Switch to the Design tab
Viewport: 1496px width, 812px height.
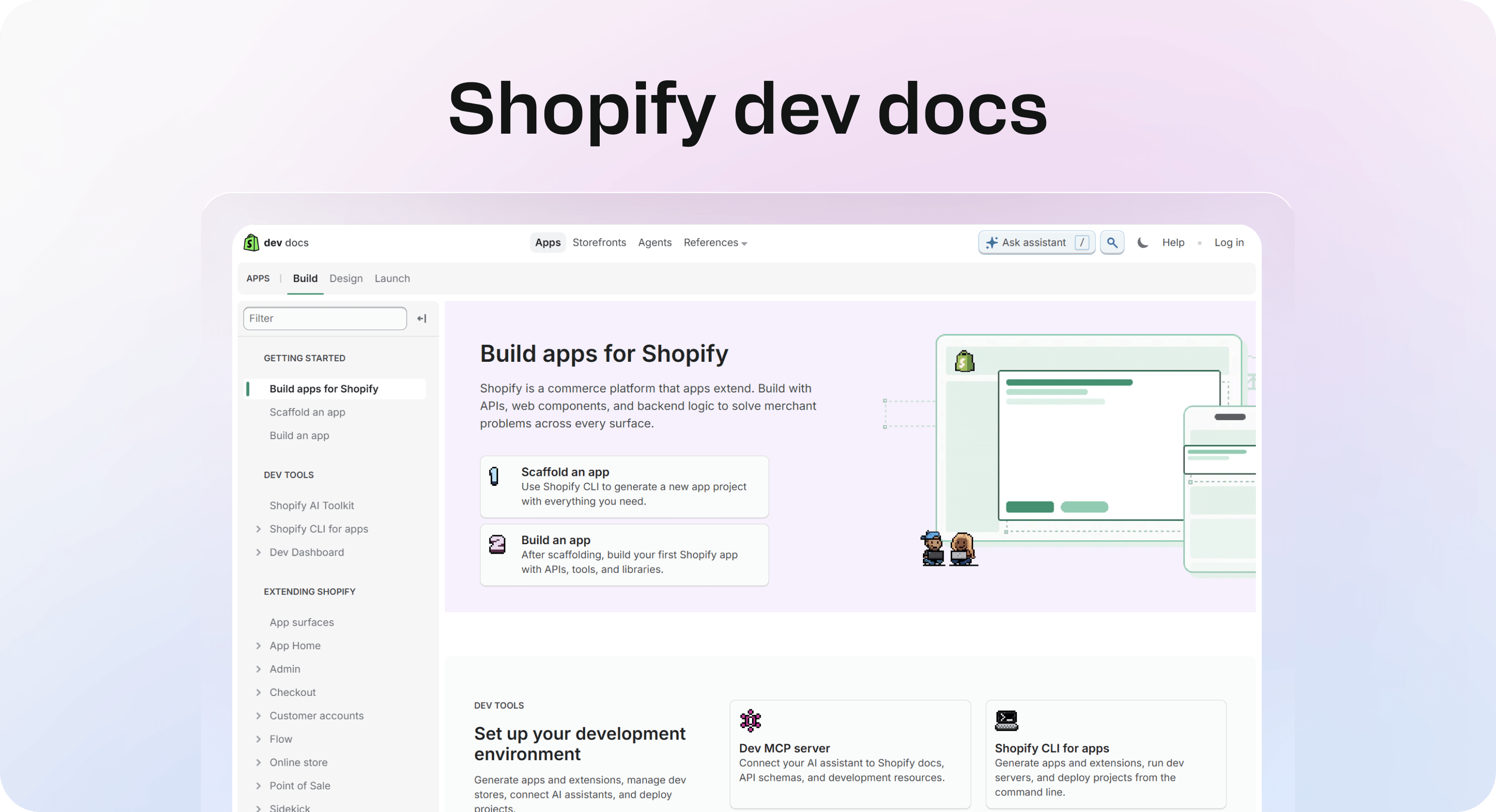345,278
